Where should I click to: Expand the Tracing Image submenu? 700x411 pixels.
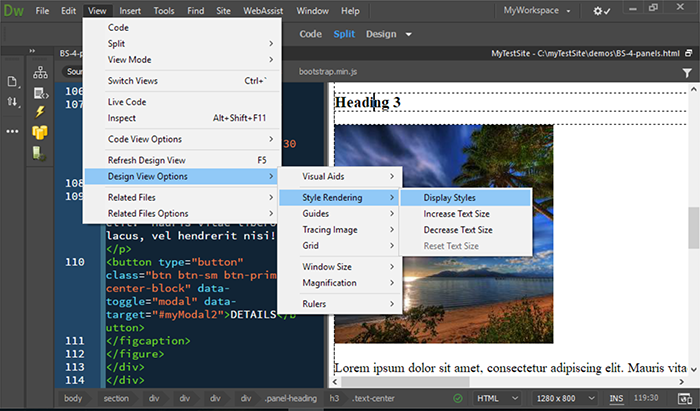tap(340, 230)
